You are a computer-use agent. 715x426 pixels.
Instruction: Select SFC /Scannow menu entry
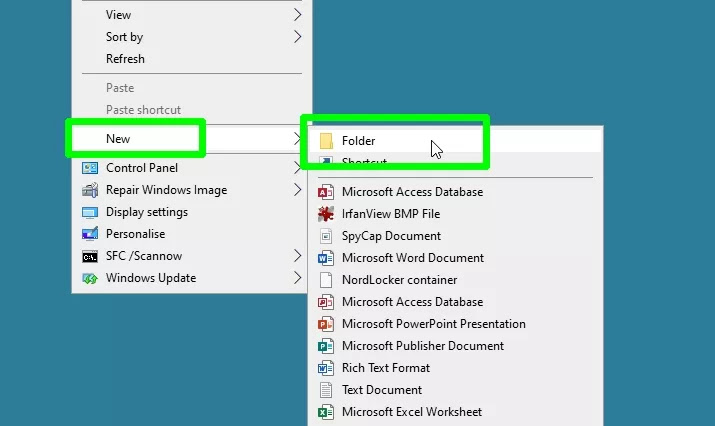click(x=192, y=256)
